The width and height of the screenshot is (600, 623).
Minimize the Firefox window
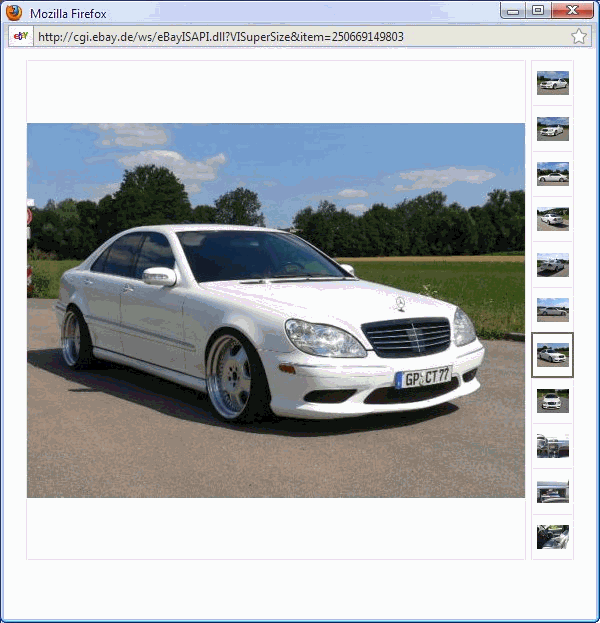(x=513, y=10)
